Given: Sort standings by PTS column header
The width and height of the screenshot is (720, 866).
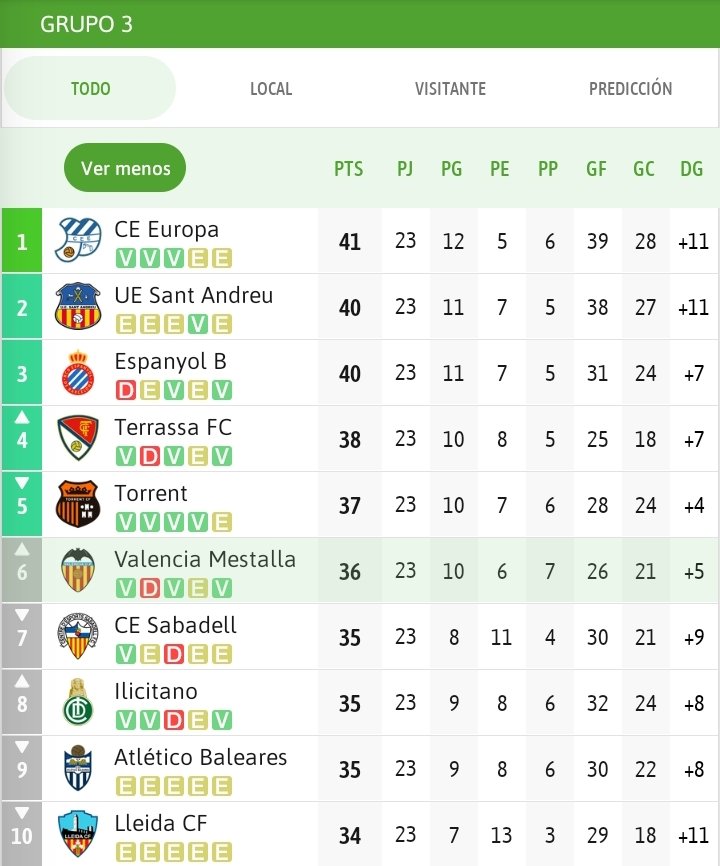Looking at the screenshot, I should pyautogui.click(x=349, y=168).
